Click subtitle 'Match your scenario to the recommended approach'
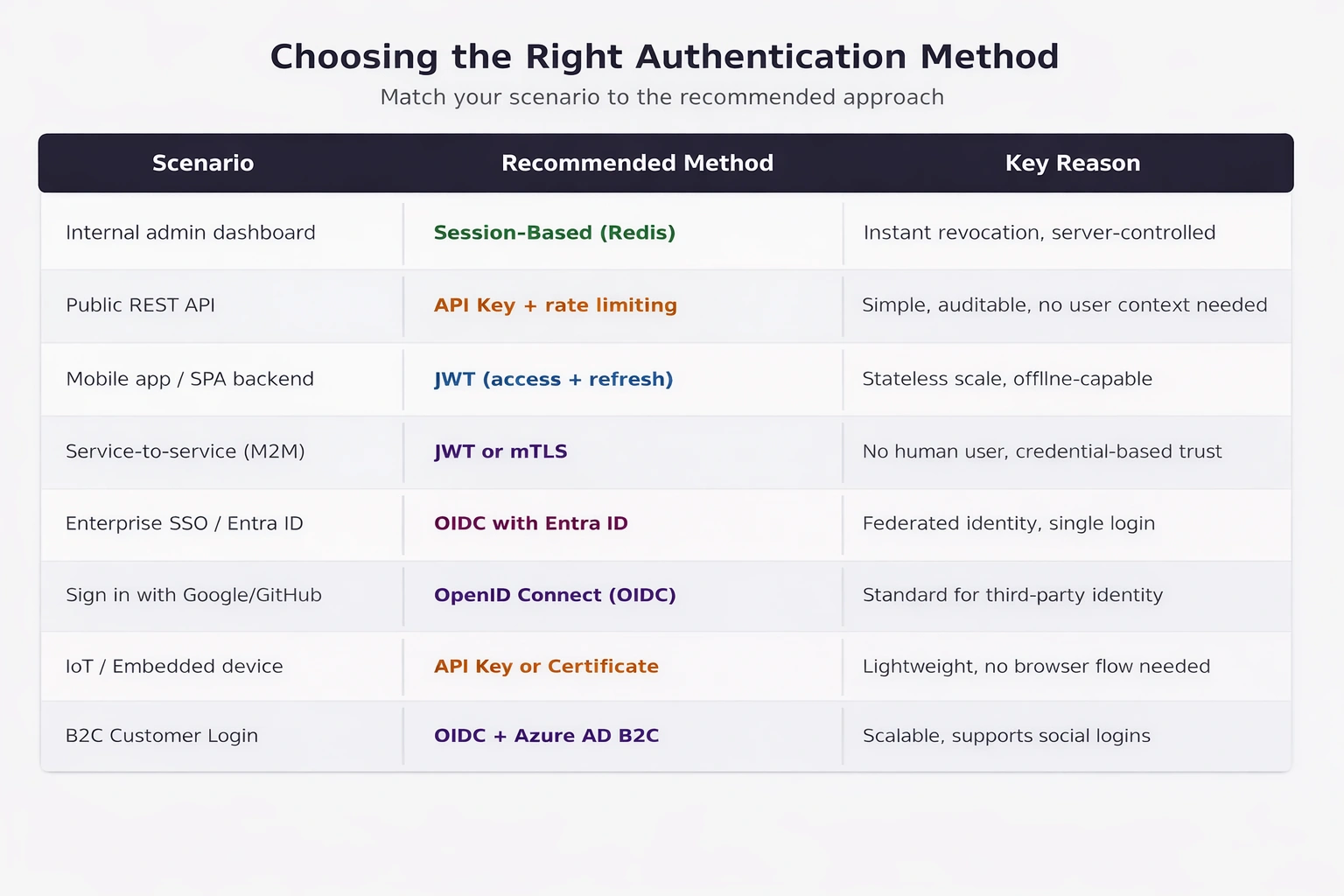 (662, 97)
